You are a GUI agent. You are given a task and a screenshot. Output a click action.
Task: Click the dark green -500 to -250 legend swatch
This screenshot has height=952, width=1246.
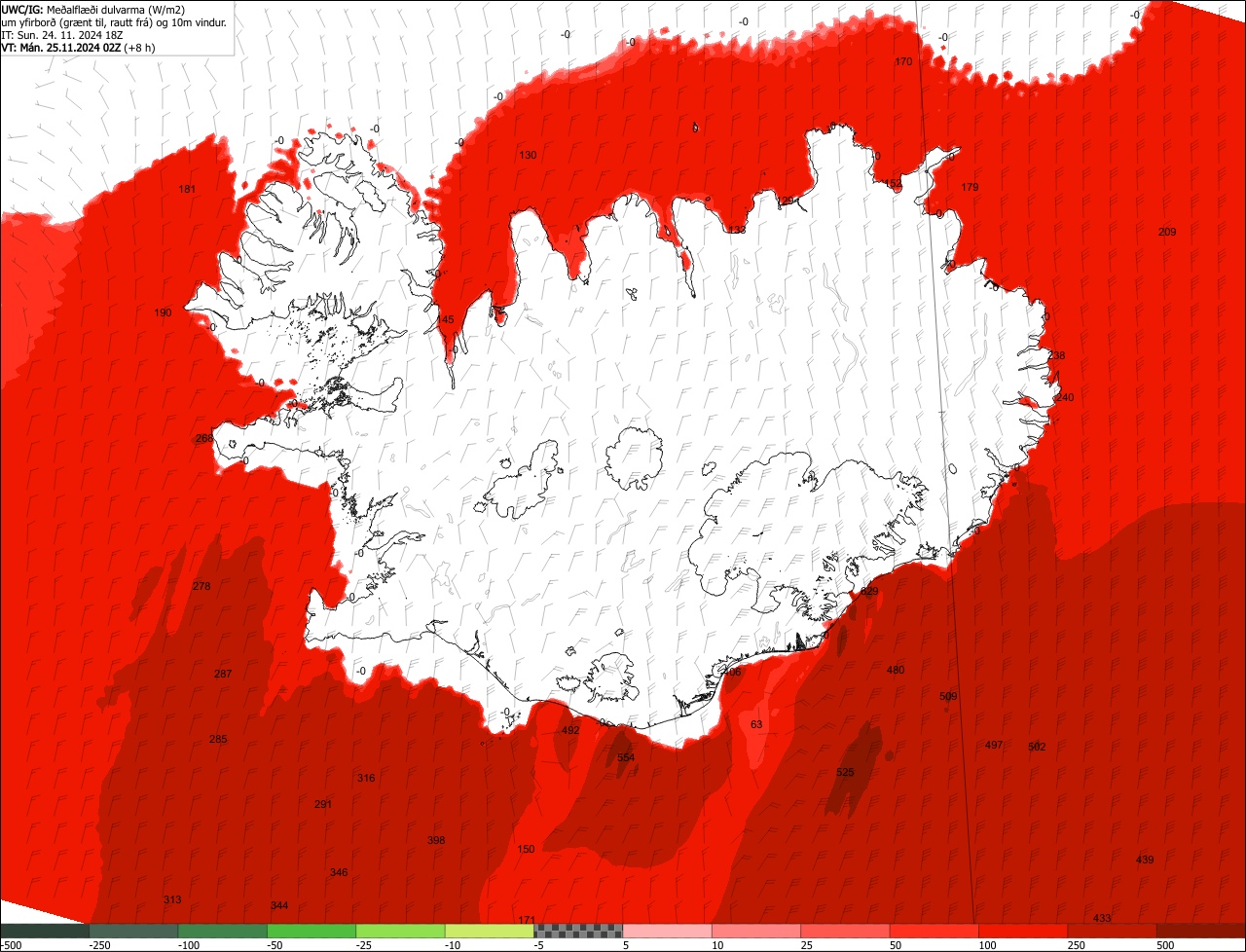point(45,932)
